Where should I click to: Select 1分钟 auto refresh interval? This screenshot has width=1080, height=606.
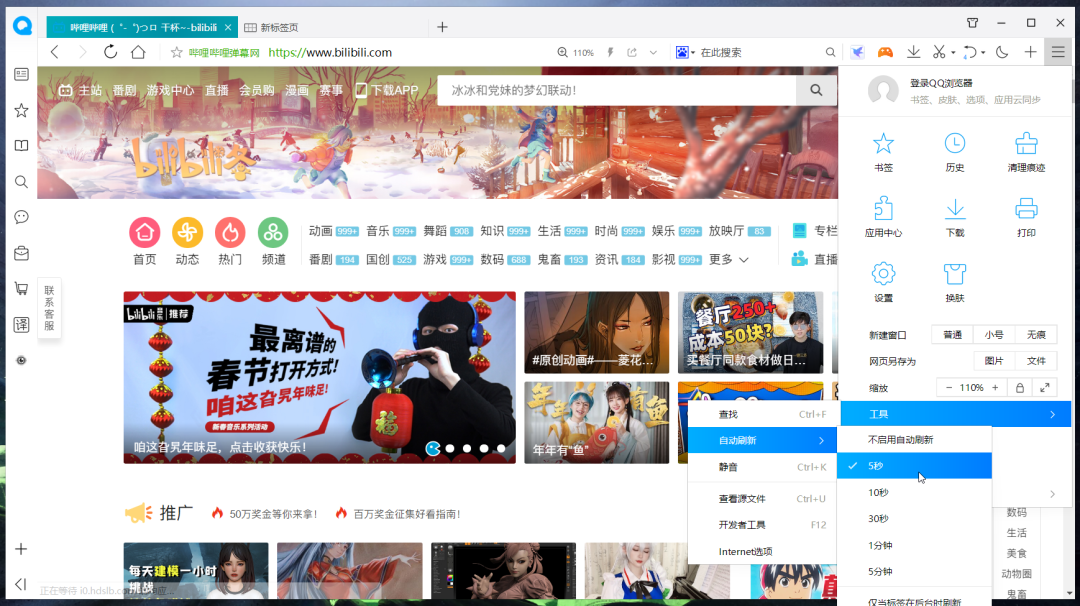[915, 545]
